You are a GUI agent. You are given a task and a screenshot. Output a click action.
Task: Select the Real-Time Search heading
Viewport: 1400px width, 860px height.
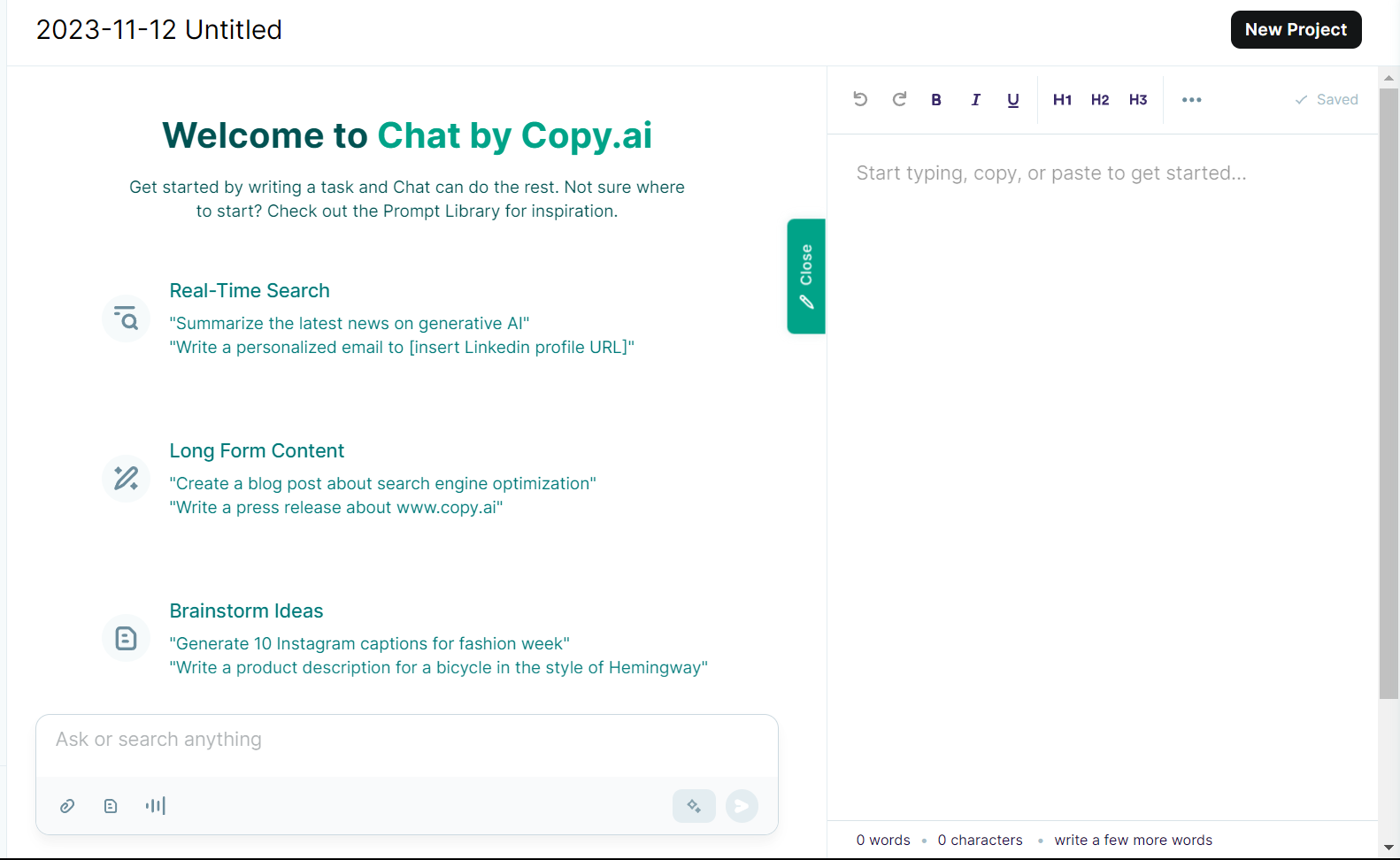coord(250,290)
